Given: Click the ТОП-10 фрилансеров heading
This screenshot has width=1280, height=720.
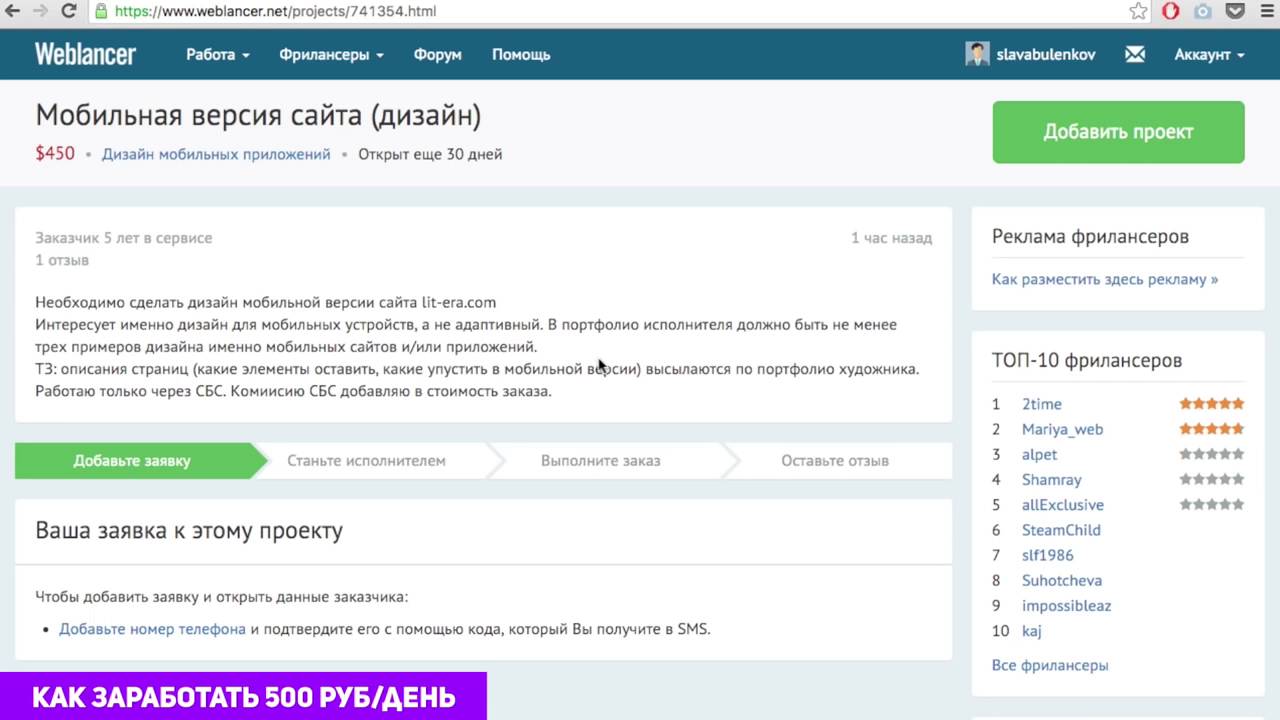Looking at the screenshot, I should (1087, 360).
